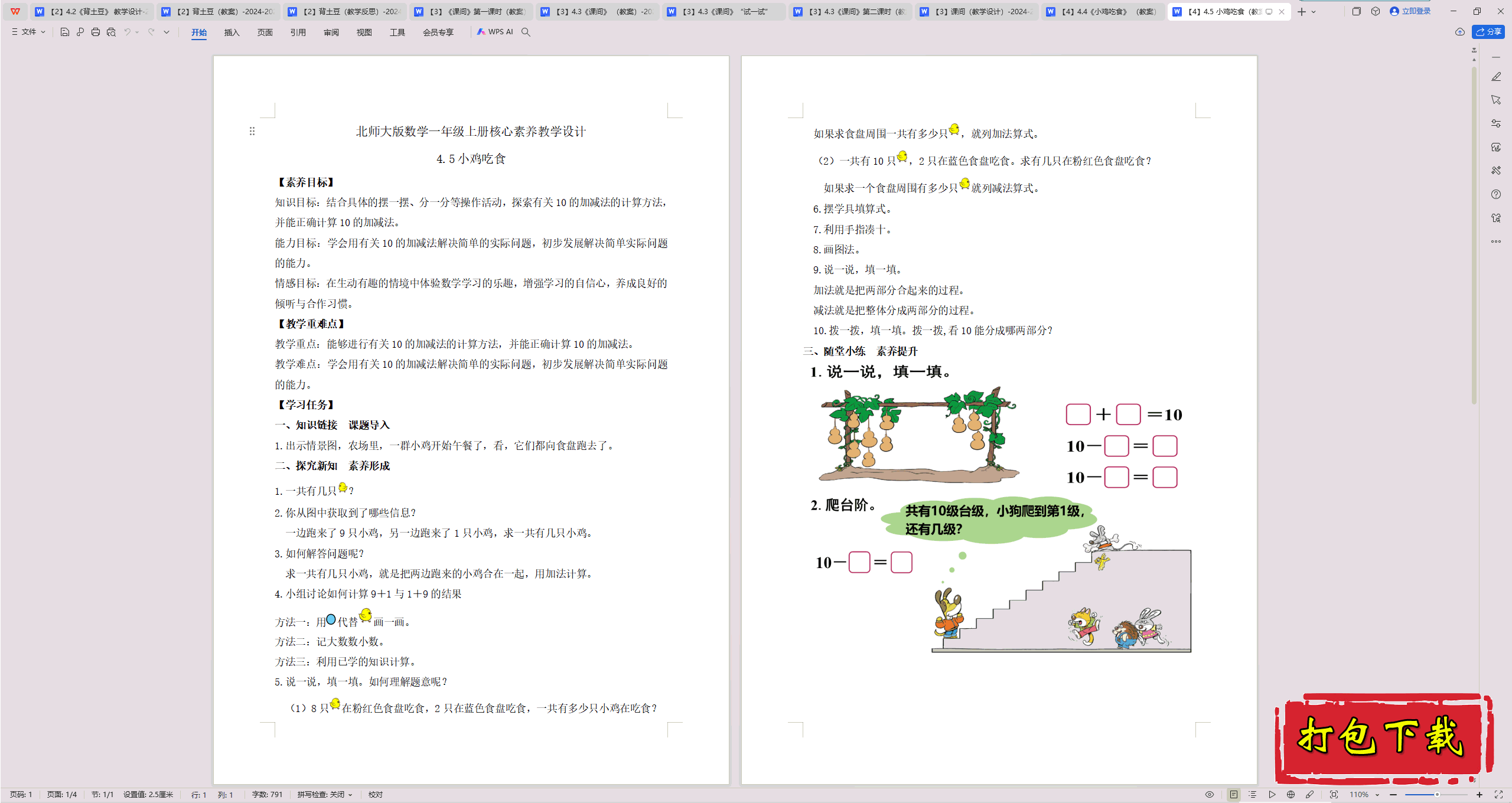Toggle reading mode play icon
Screen dimensions: 1512x803
point(1272,795)
